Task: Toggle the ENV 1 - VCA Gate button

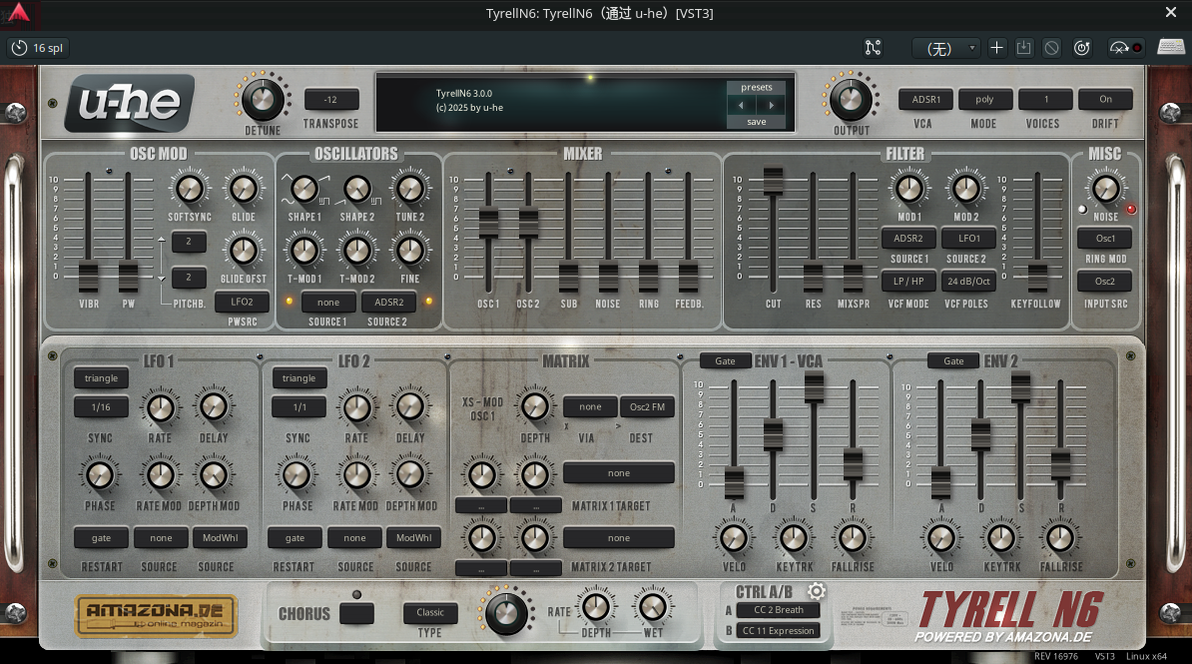Action: [724, 361]
